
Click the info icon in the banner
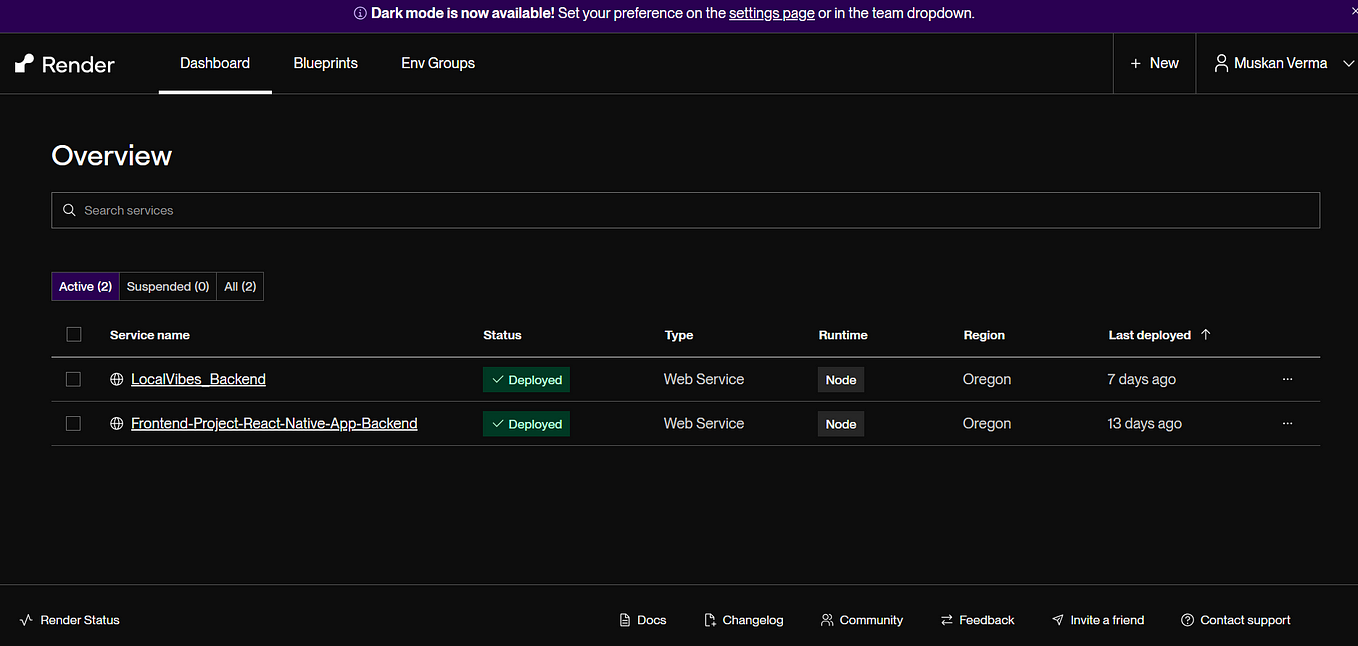point(360,14)
